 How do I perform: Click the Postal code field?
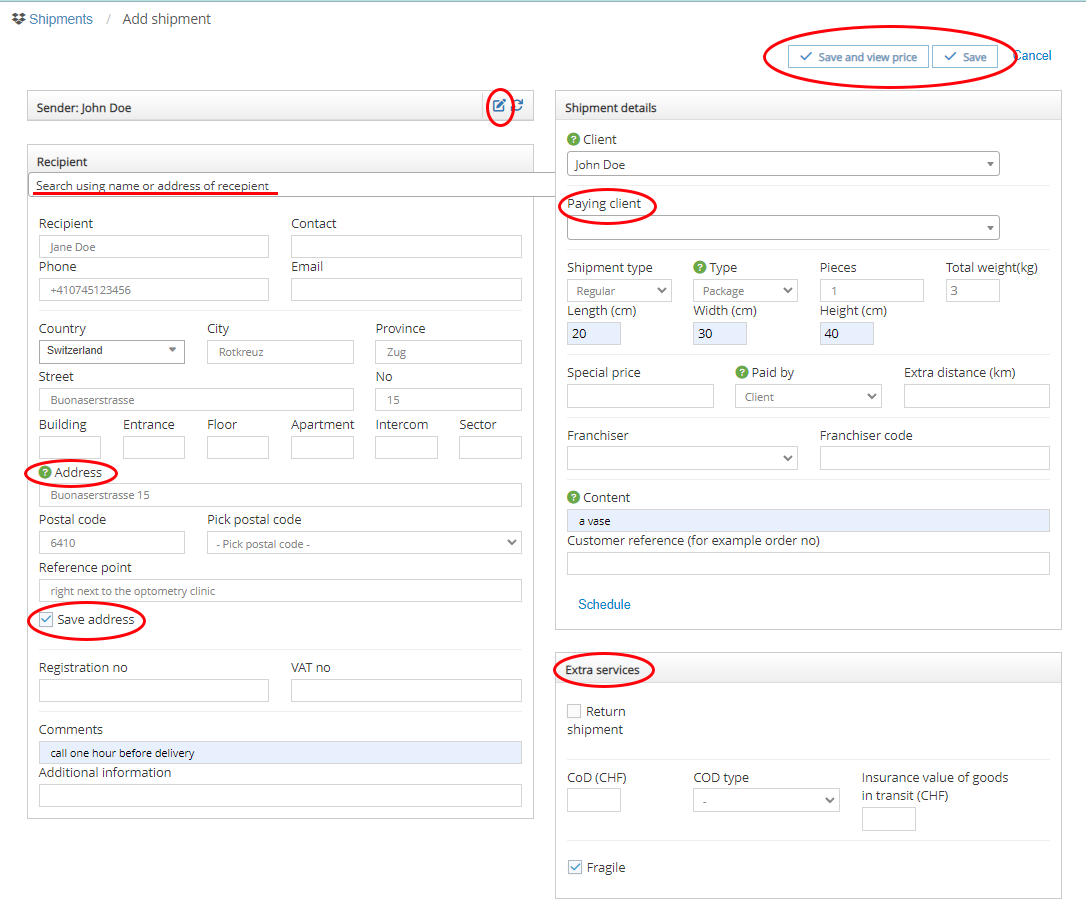click(x=112, y=542)
